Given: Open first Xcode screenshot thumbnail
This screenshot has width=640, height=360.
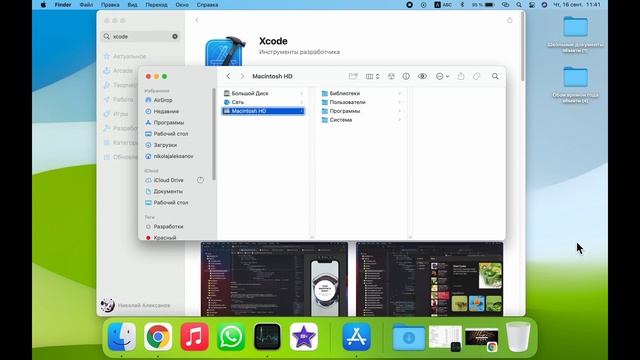Looking at the screenshot, I should pyautogui.click(x=274, y=279).
